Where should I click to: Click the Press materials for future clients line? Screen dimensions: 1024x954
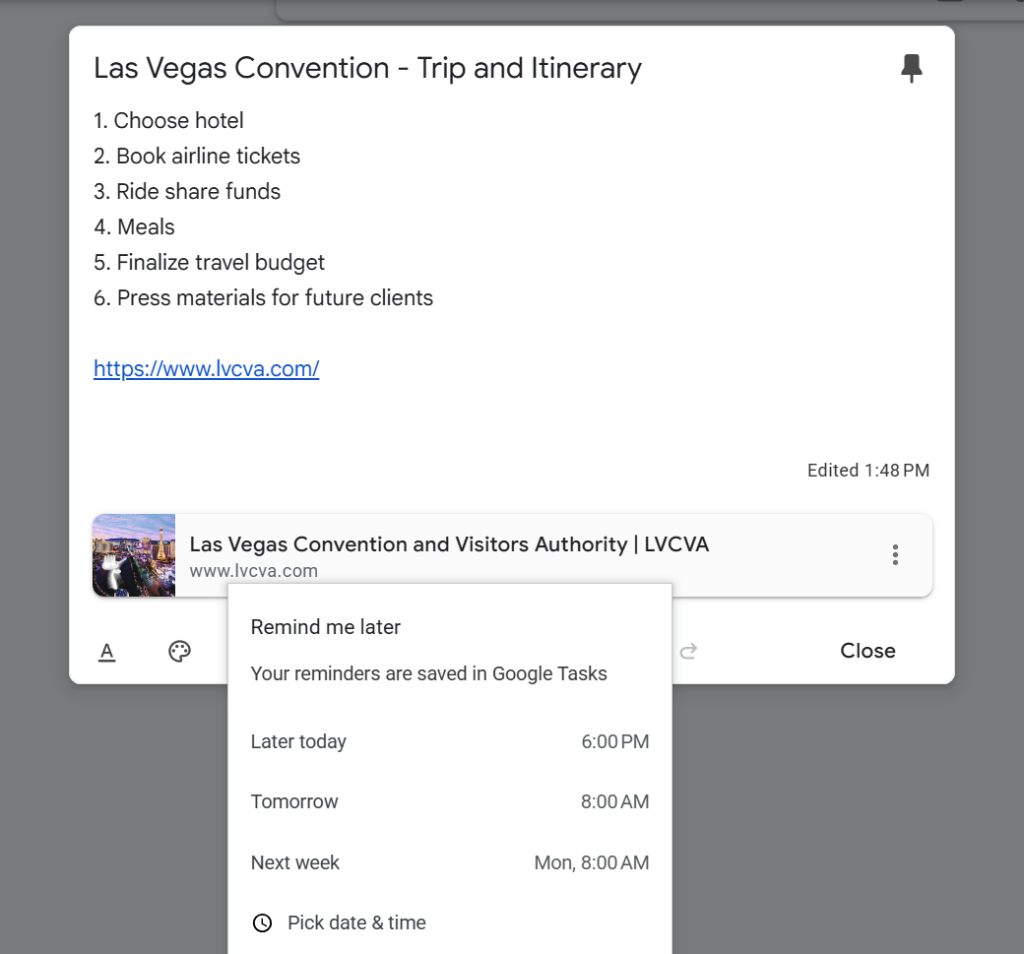pos(263,297)
